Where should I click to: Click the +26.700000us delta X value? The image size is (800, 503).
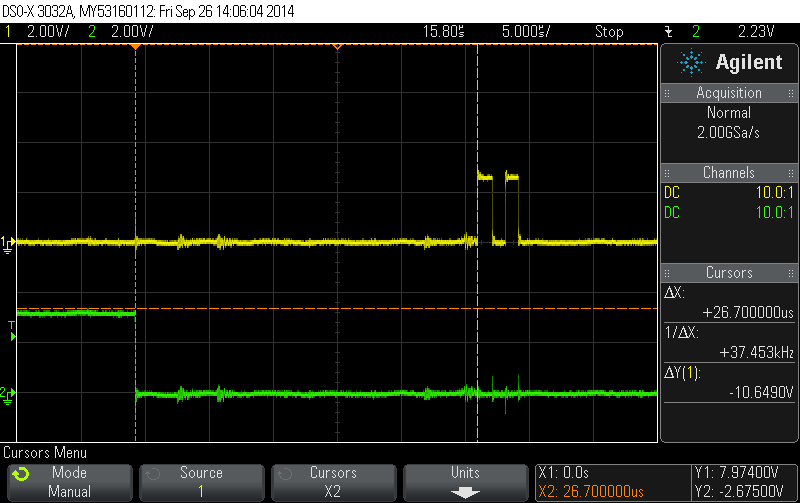point(748,312)
